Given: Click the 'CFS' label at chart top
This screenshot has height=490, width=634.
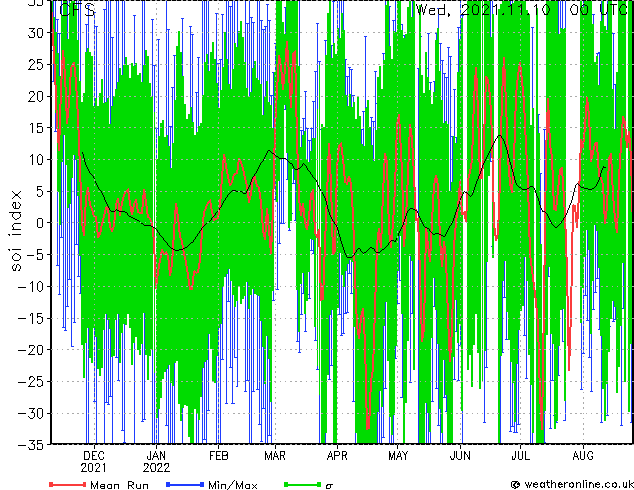Looking at the screenshot, I should pyautogui.click(x=77, y=10).
